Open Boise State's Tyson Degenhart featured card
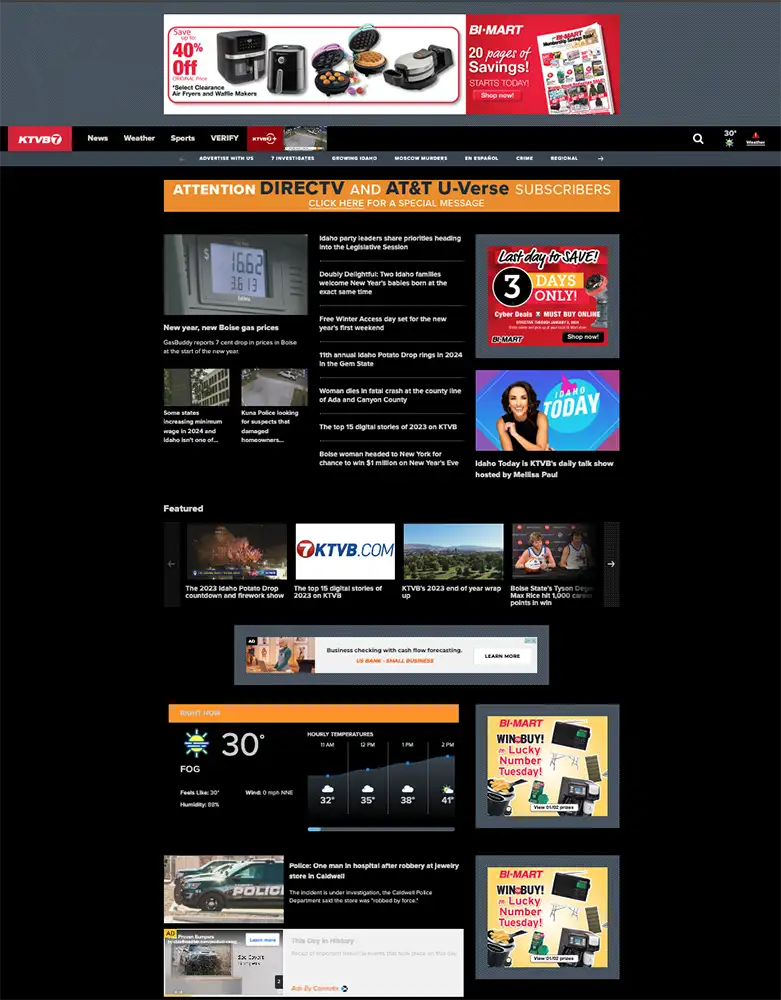Image resolution: width=781 pixels, height=1000 pixels. pyautogui.click(x=553, y=564)
